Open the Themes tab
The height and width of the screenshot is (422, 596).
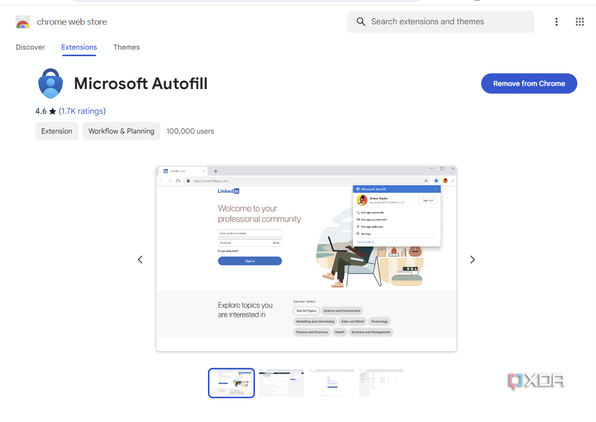127,47
